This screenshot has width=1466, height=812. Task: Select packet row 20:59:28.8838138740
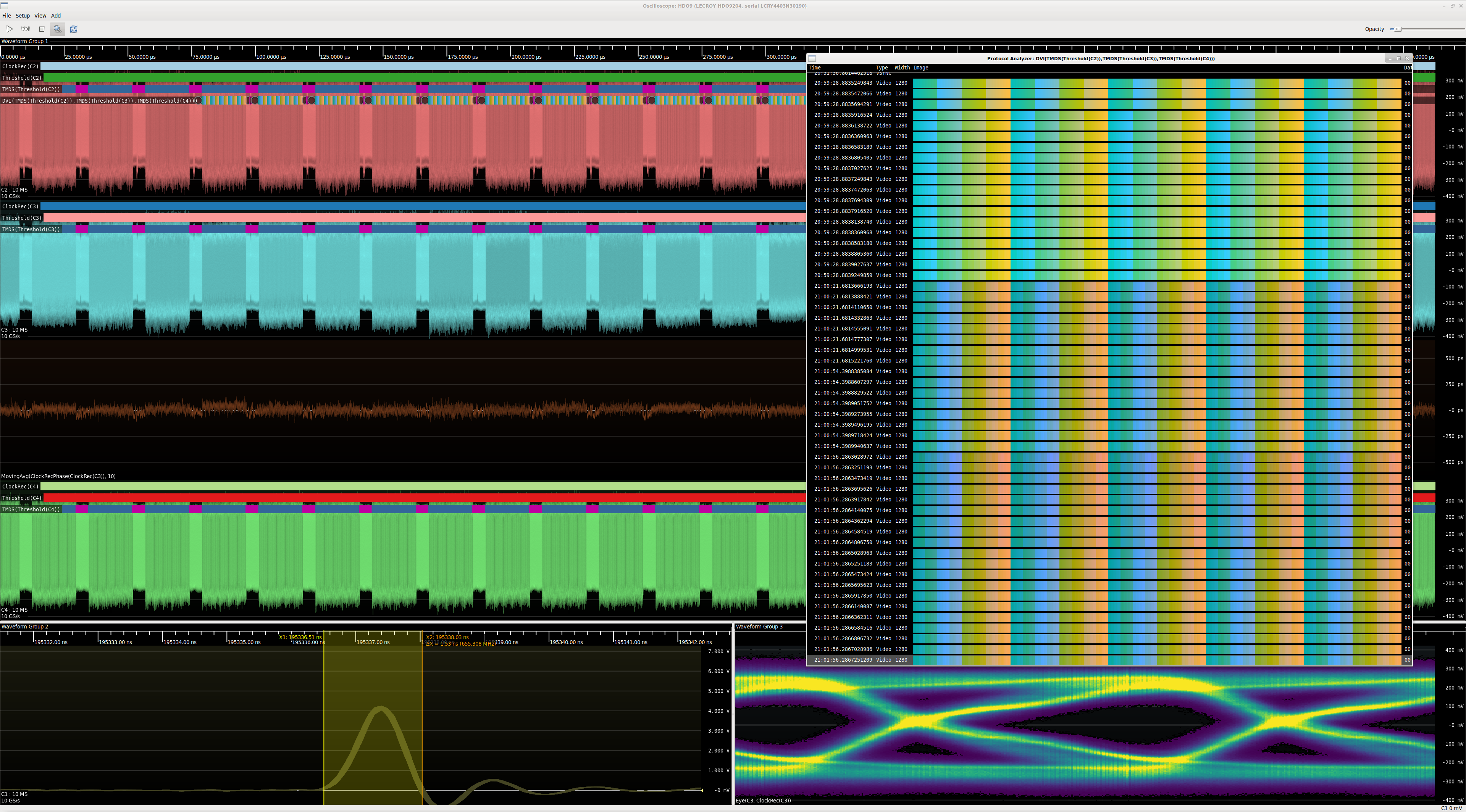pos(1110,222)
